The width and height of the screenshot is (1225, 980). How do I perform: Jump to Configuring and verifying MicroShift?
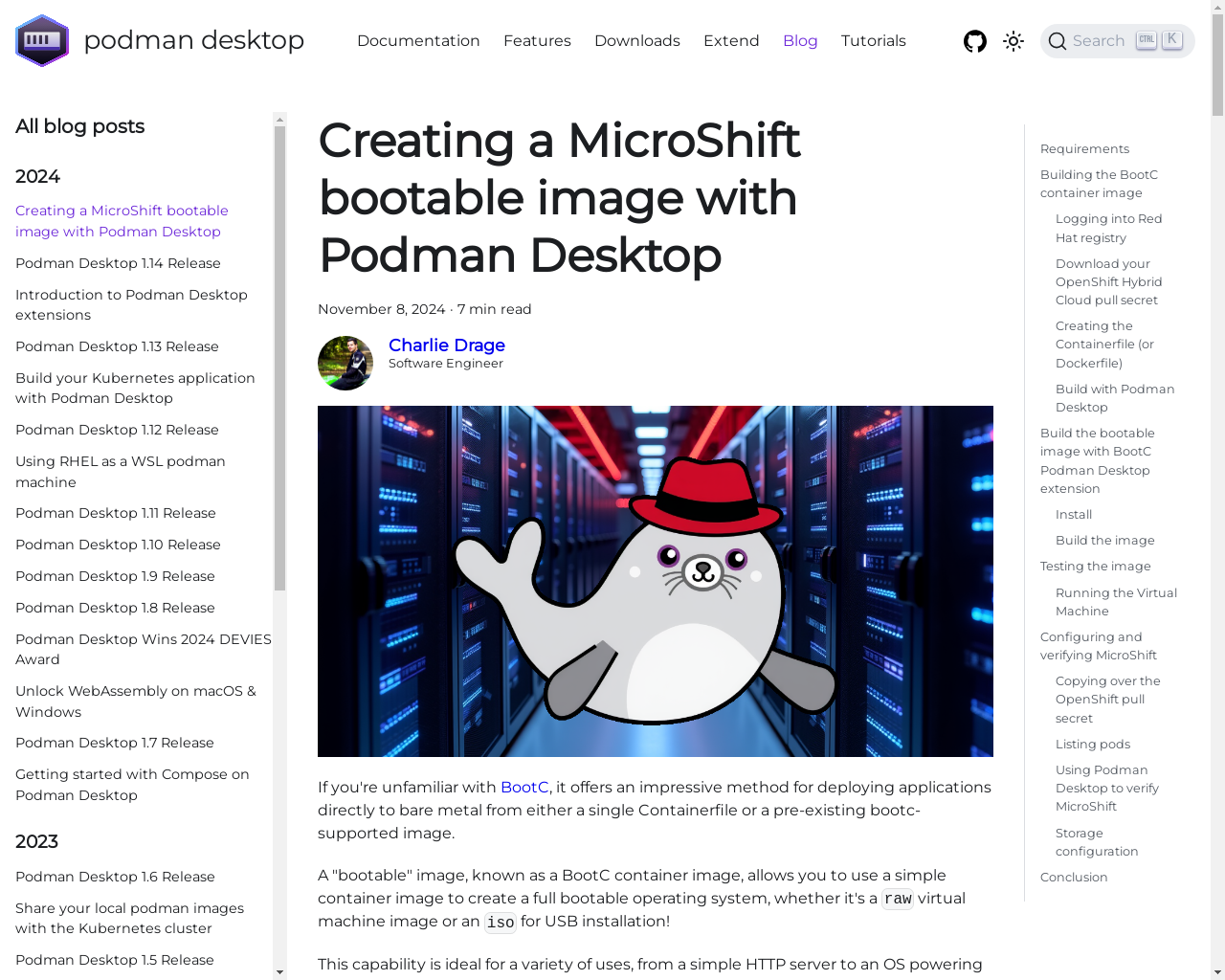1099,646
